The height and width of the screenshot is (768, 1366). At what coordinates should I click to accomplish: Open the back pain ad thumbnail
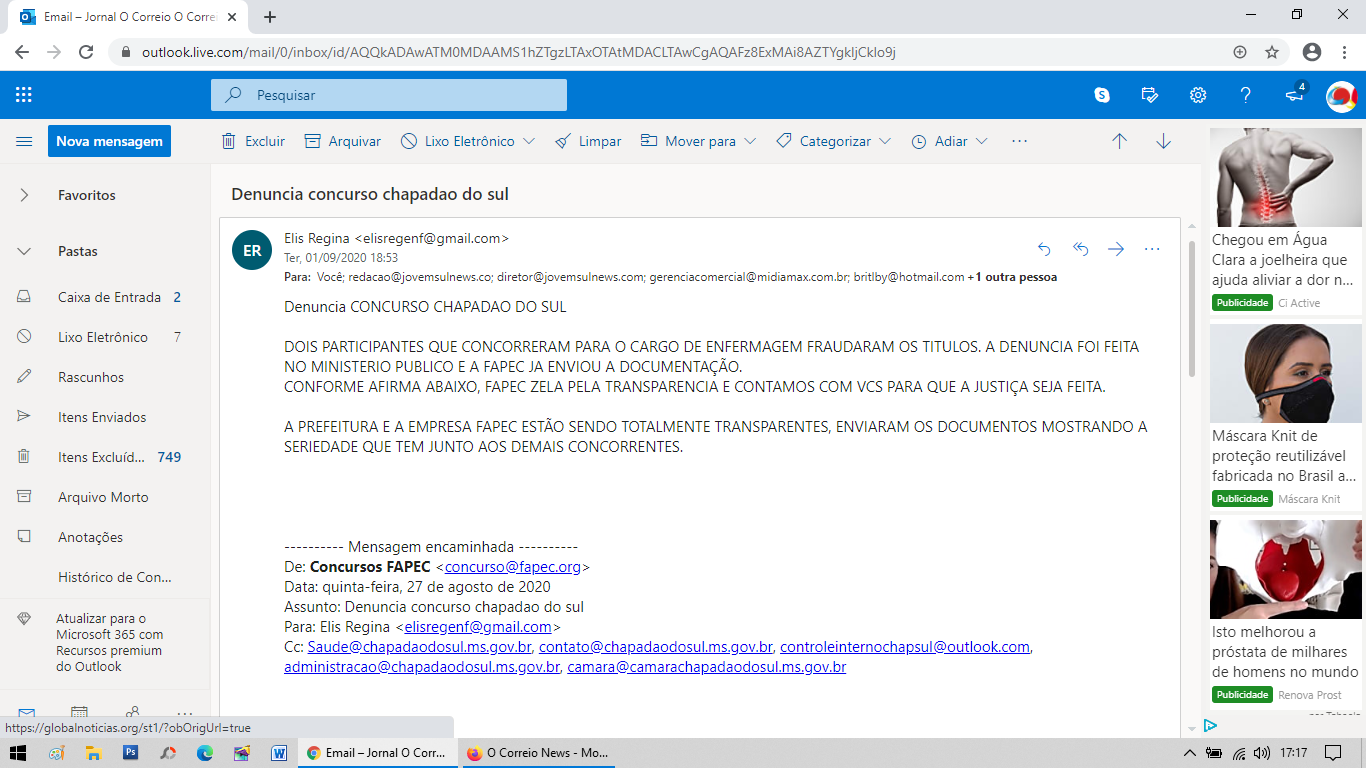click(x=1285, y=178)
